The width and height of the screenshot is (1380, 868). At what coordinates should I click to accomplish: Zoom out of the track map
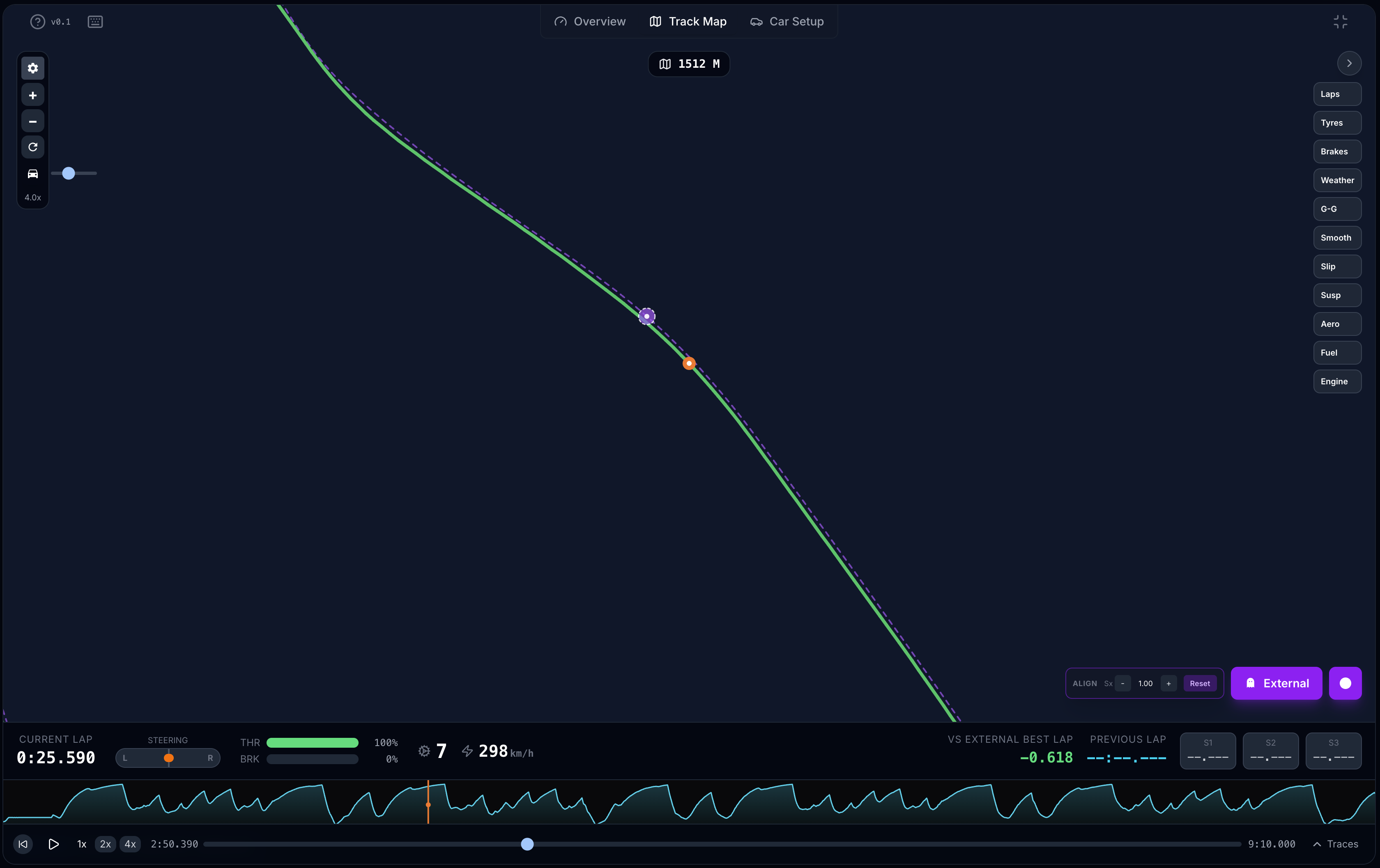[x=33, y=122]
